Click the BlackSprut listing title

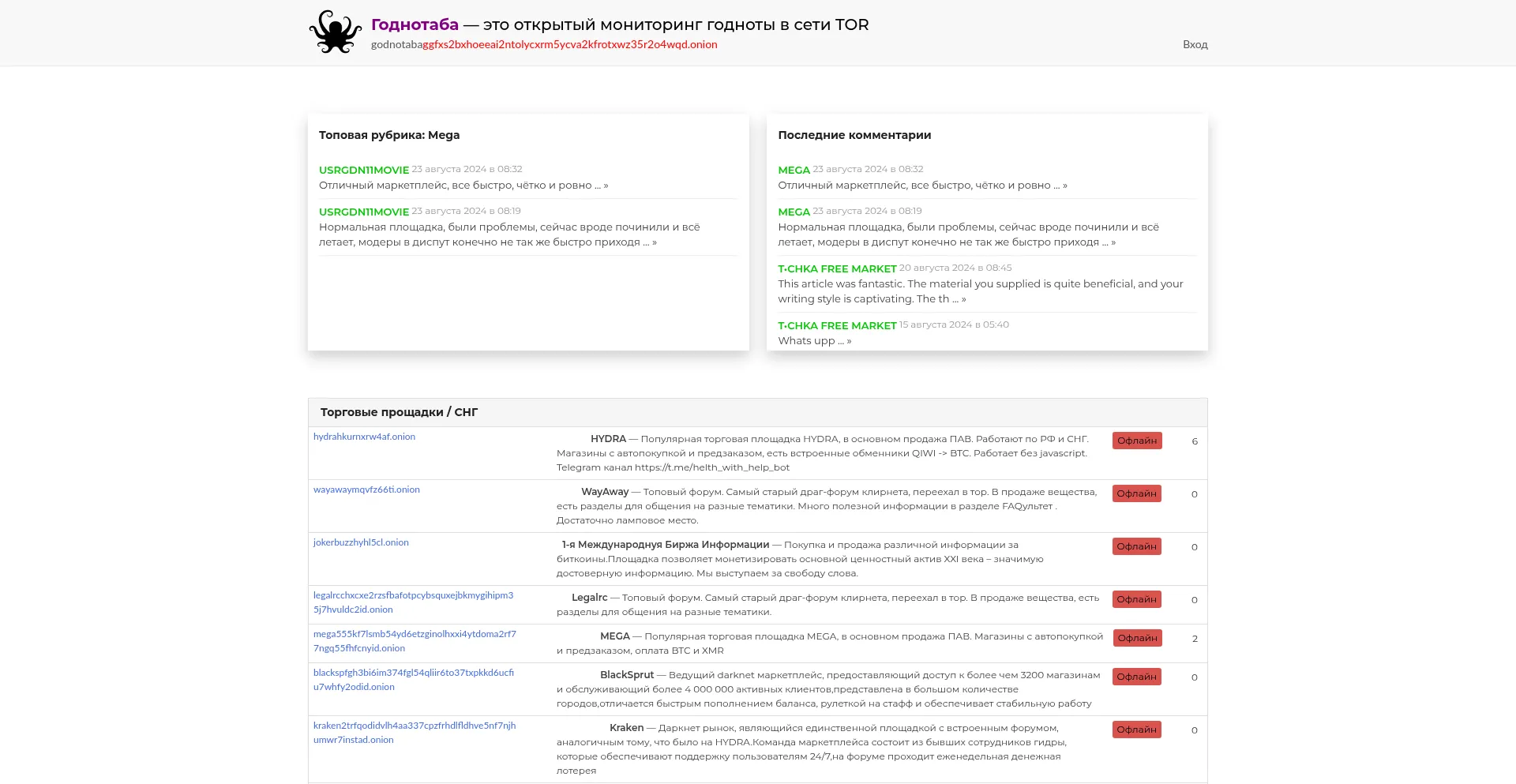tap(627, 675)
